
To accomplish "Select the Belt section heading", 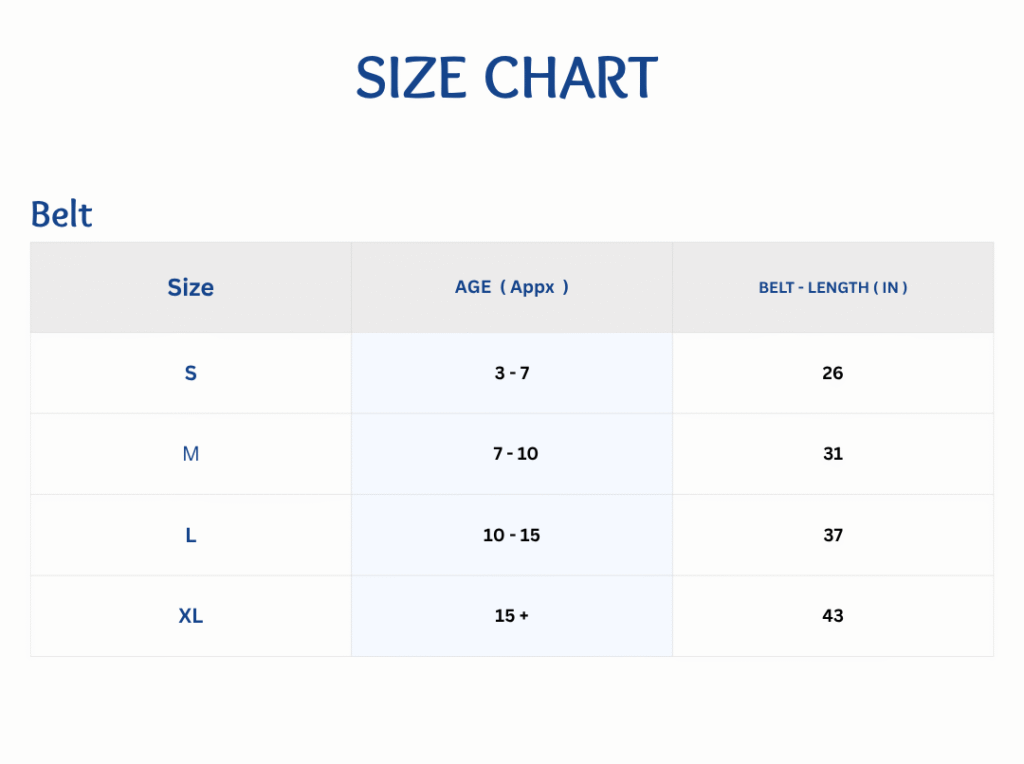I will tap(61, 214).
